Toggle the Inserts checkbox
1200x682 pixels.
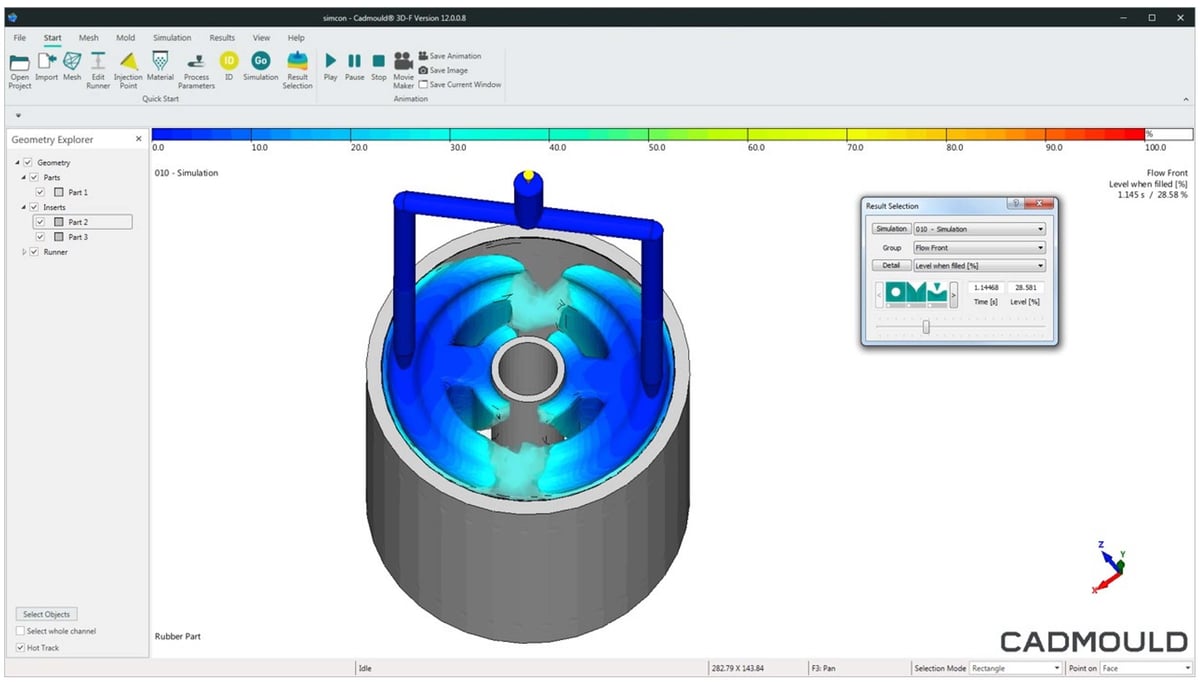(x=34, y=207)
